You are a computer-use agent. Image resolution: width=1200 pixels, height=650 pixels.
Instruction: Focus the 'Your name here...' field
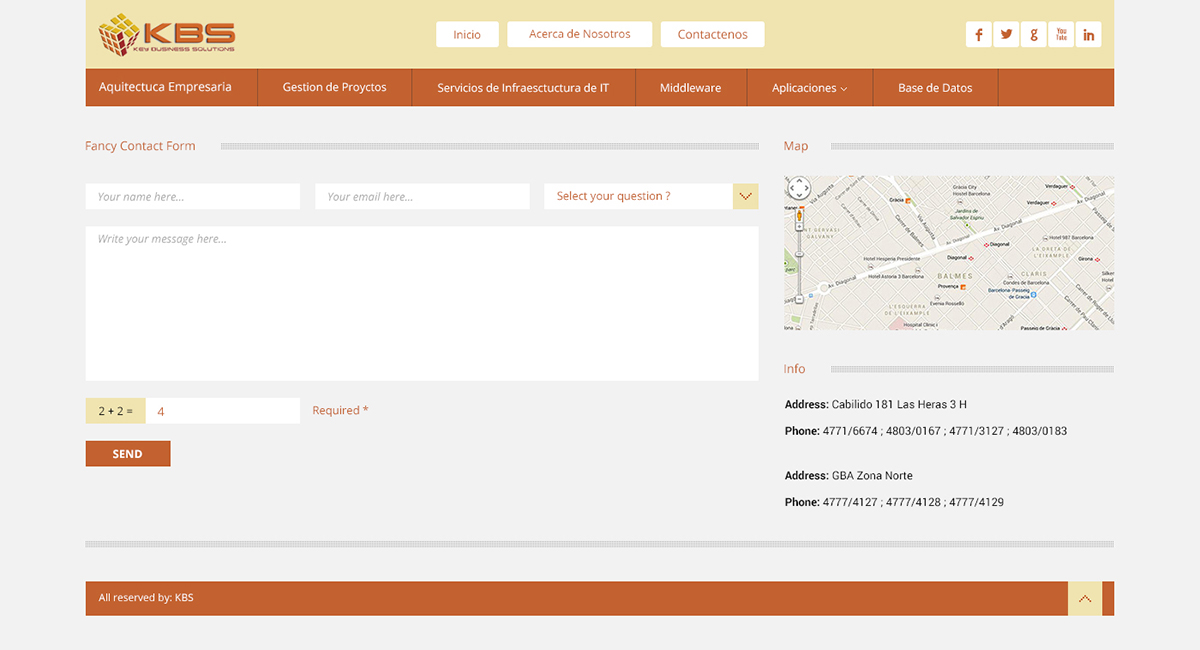(193, 197)
